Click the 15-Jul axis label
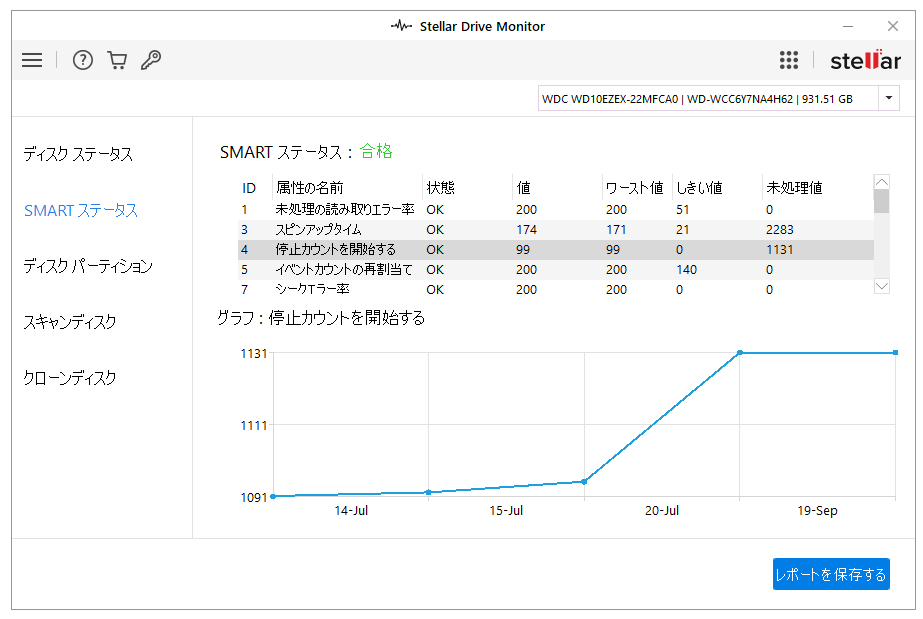The image size is (923, 619). tap(506, 511)
